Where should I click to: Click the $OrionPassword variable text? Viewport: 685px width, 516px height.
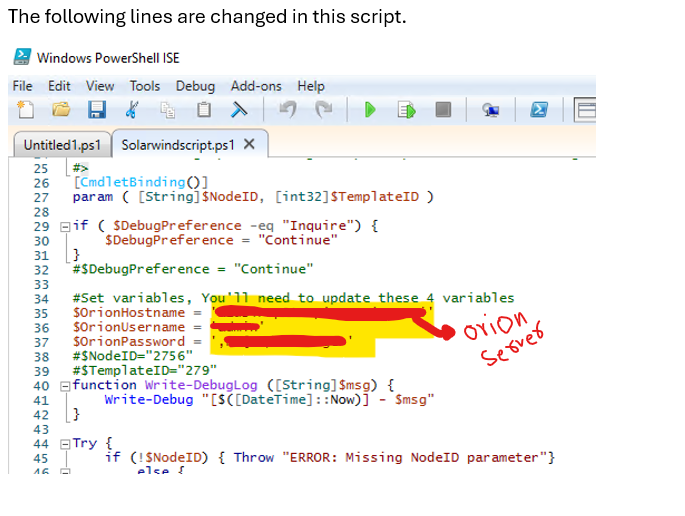point(129,341)
